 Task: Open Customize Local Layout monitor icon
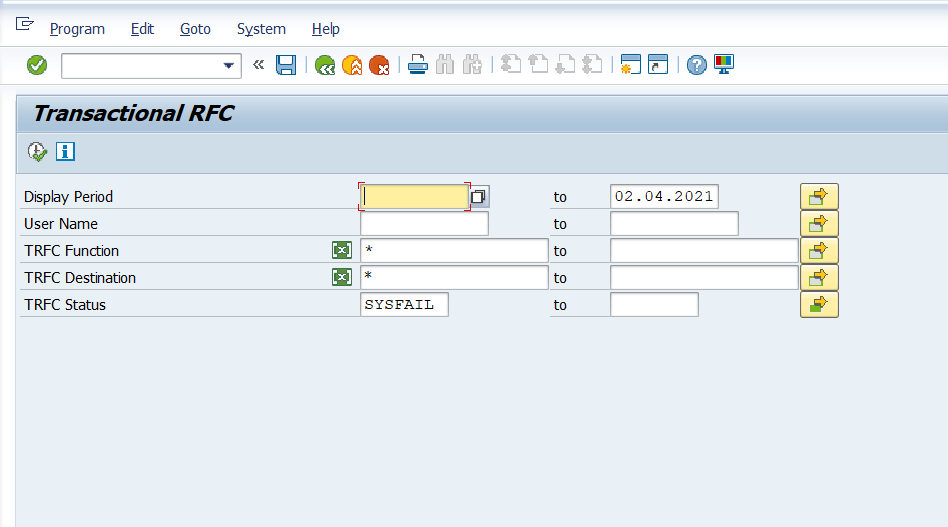(x=724, y=65)
